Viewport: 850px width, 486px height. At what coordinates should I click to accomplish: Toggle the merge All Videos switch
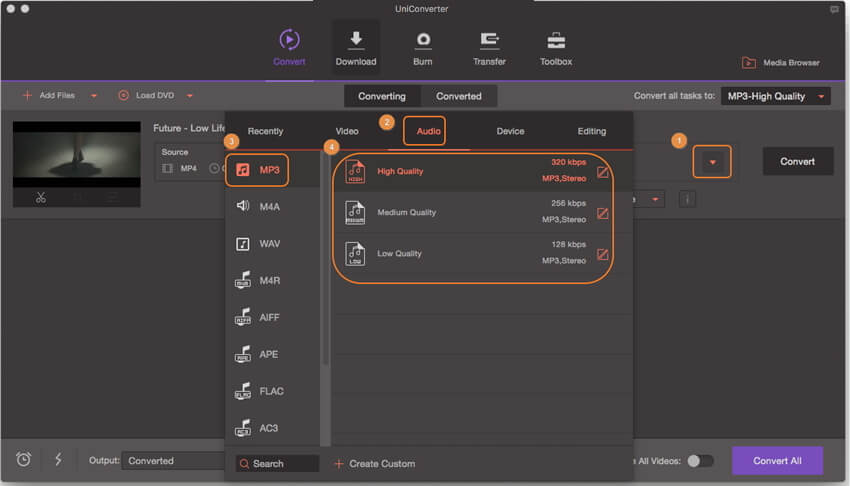pyautogui.click(x=700, y=461)
